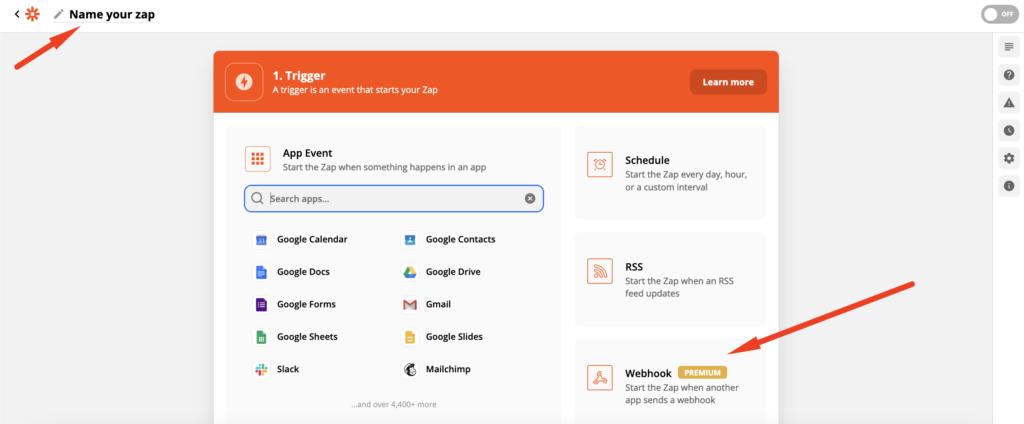Select the Slack icon
Screen dimensions: 1024x424
pyautogui.click(x=261, y=369)
